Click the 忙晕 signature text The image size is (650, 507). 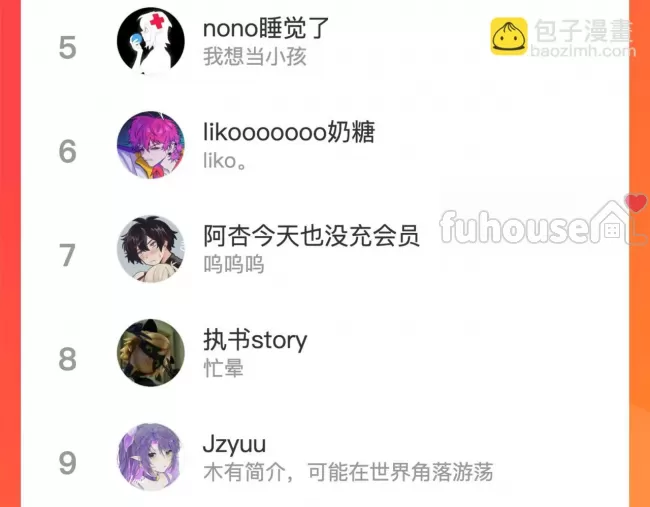223,369
